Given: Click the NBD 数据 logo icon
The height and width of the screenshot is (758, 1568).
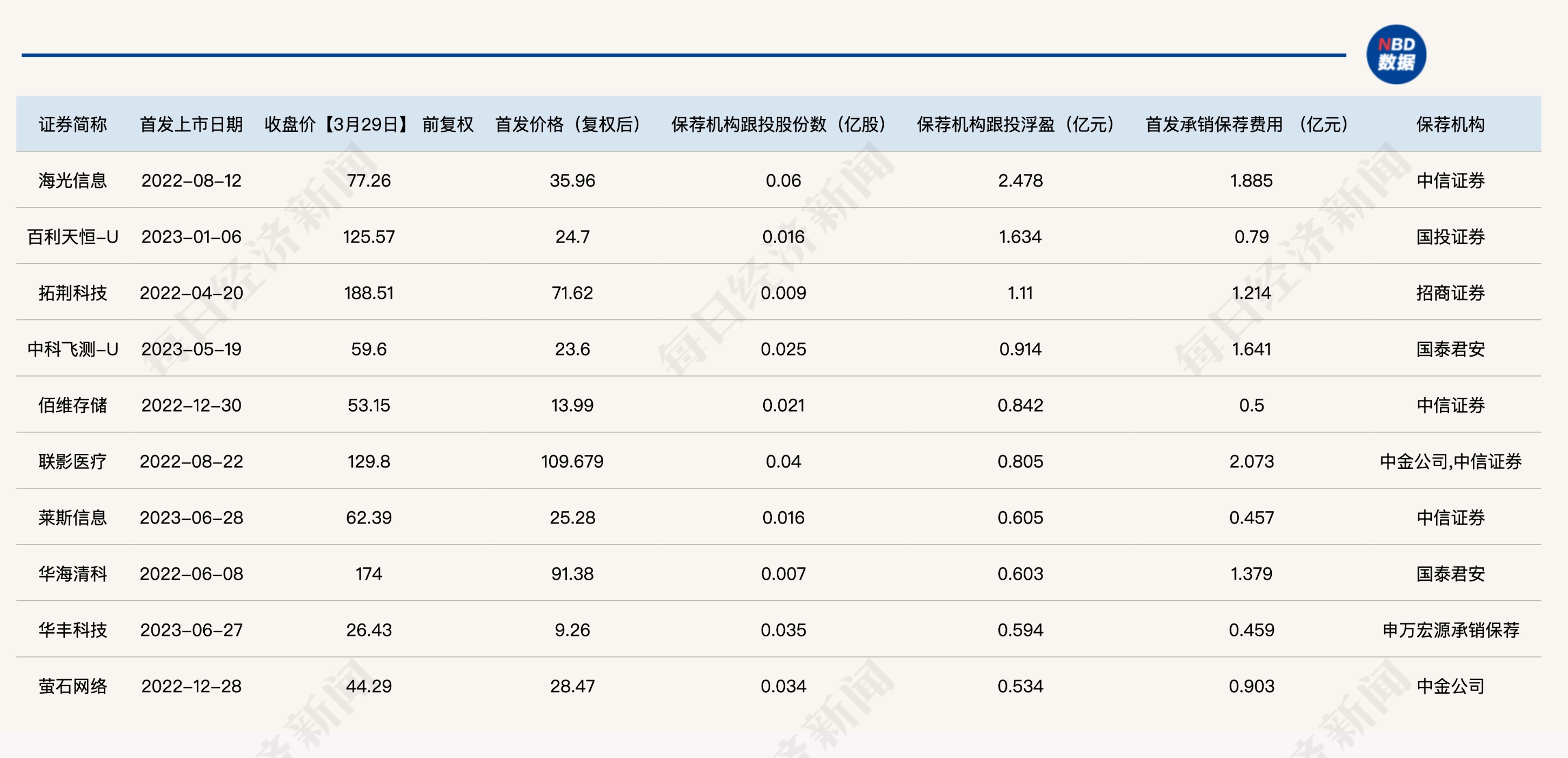Looking at the screenshot, I should coord(1396,54).
